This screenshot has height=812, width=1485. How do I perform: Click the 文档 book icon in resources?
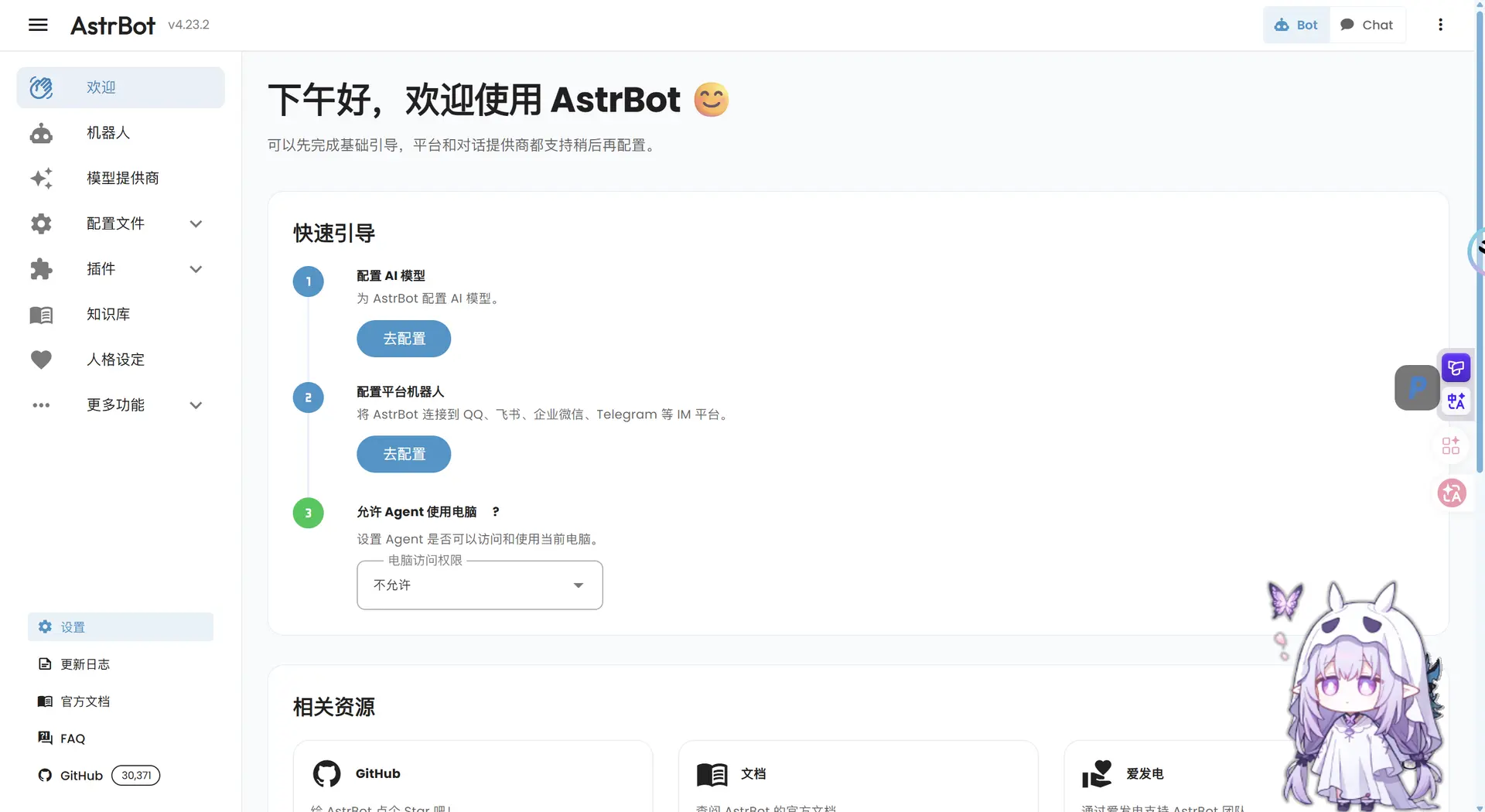(x=712, y=773)
